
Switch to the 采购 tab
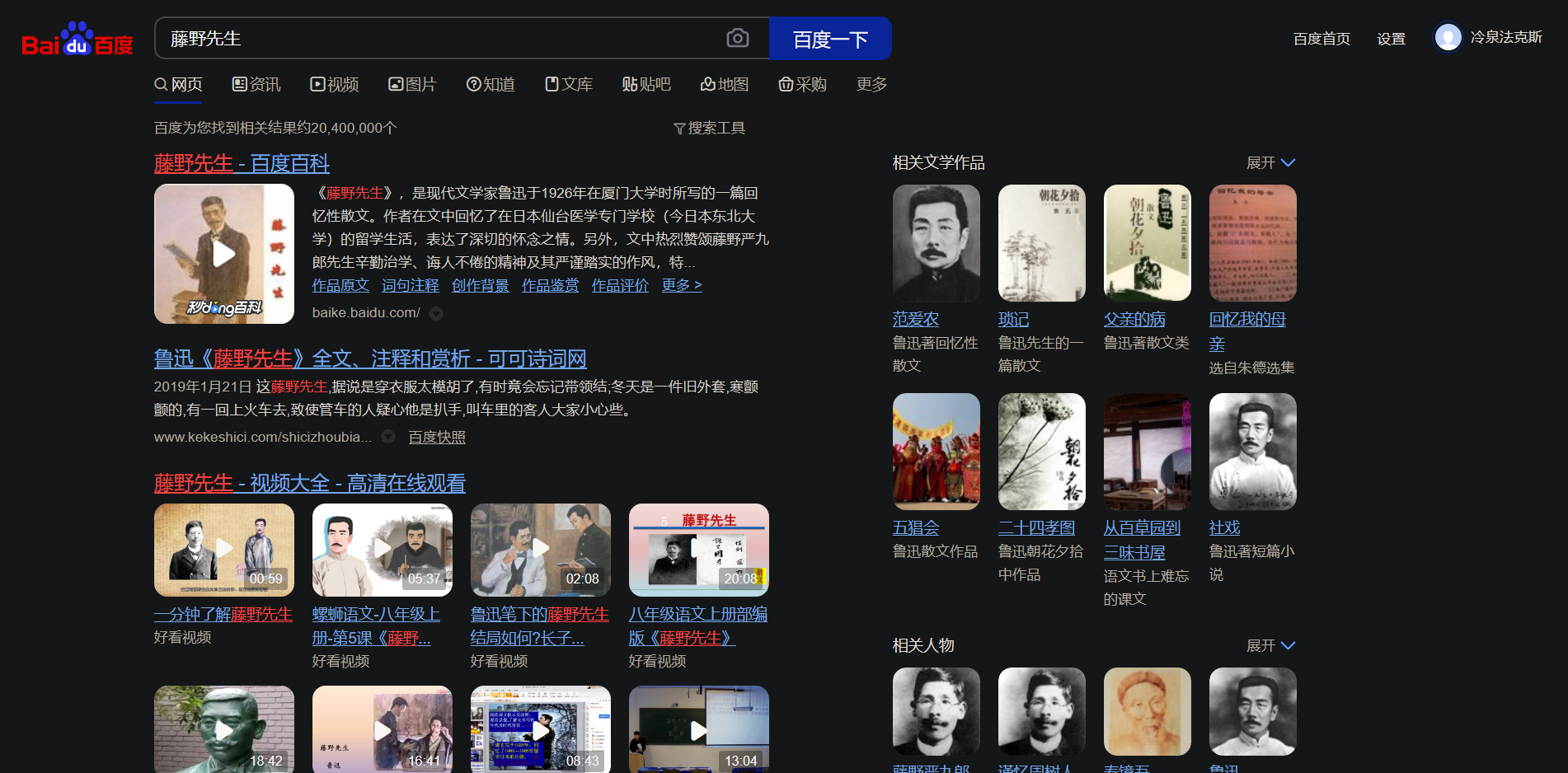pyautogui.click(x=802, y=85)
